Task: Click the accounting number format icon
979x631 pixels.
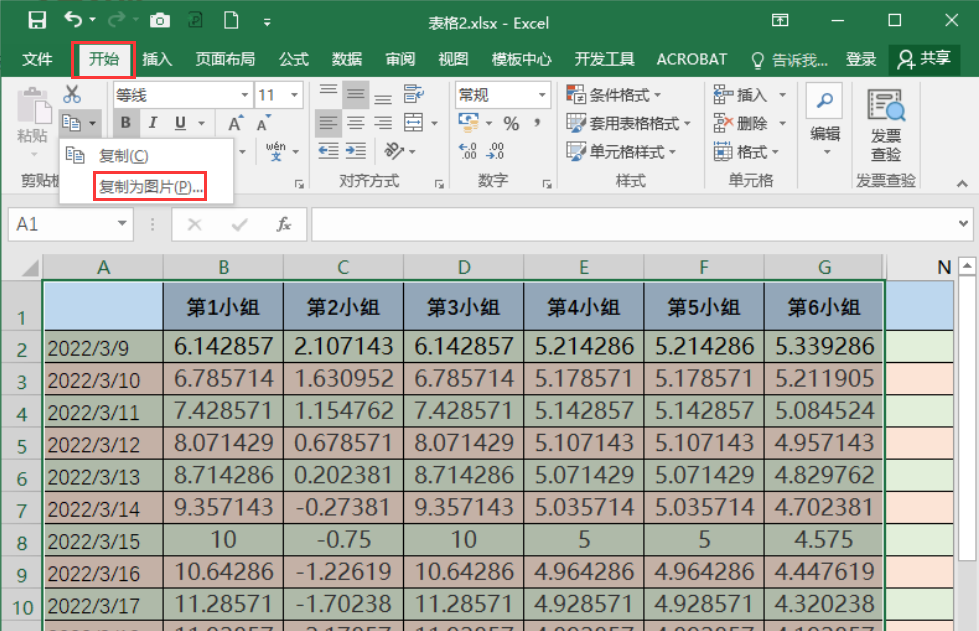Action: click(468, 122)
